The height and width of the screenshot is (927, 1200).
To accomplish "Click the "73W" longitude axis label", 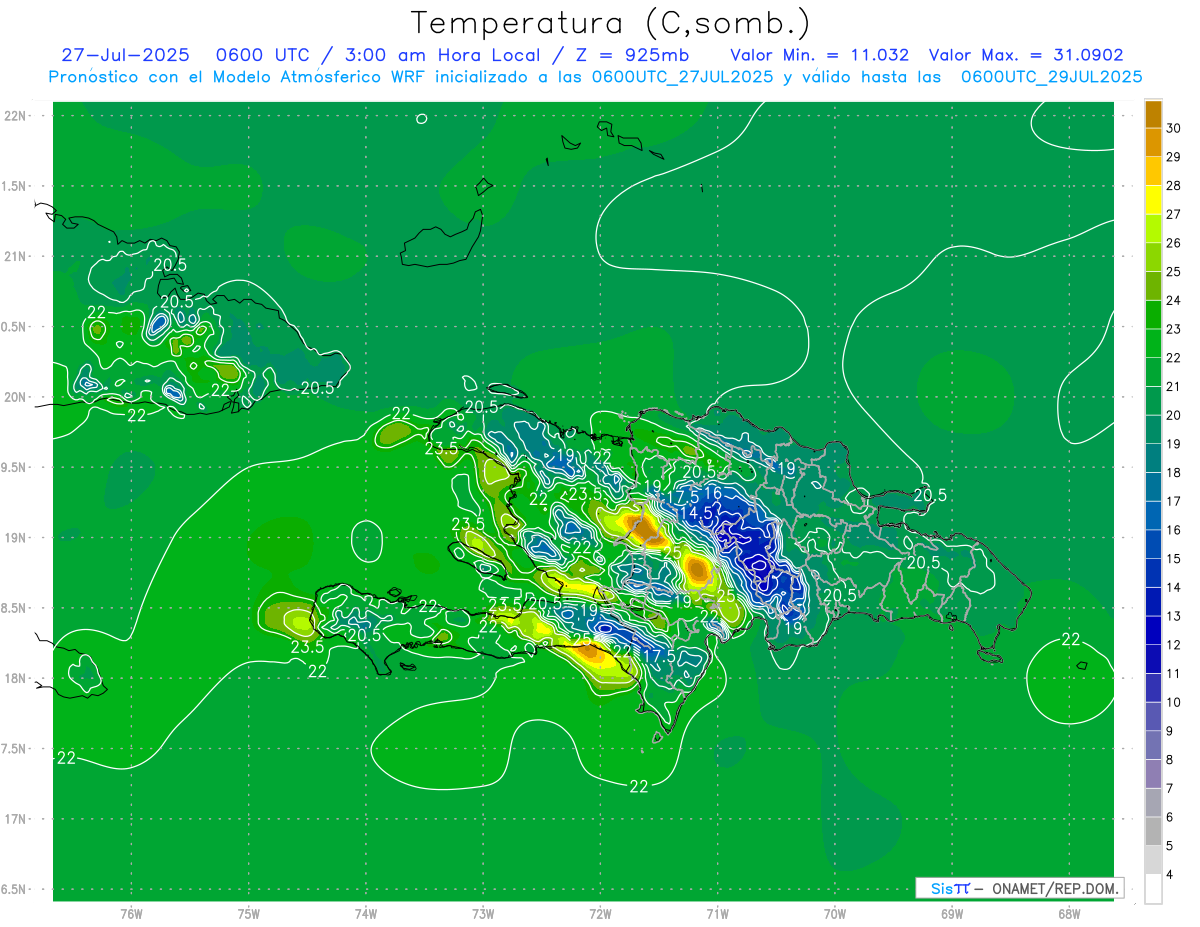I will [483, 913].
